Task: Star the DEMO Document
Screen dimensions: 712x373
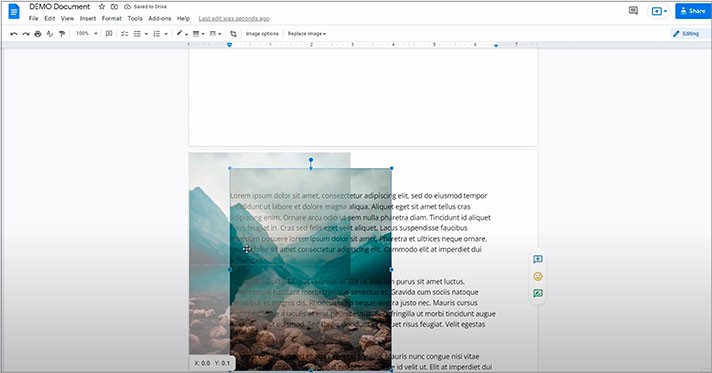Action: [102, 7]
